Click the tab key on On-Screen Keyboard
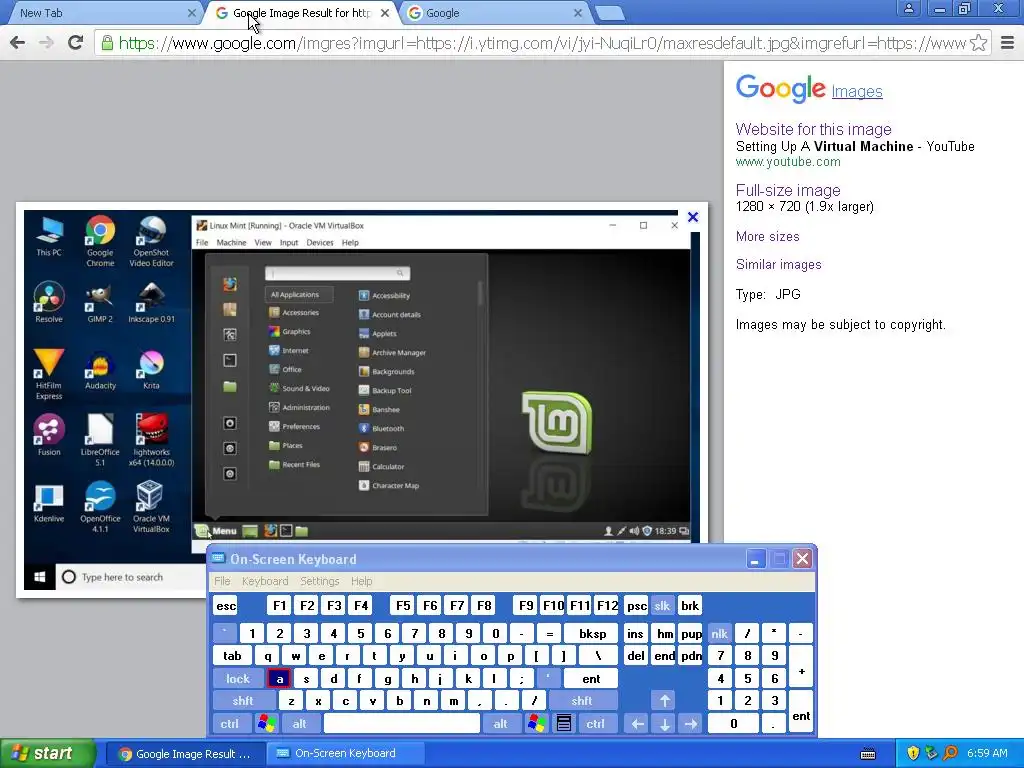The height and width of the screenshot is (768, 1024). [232, 656]
